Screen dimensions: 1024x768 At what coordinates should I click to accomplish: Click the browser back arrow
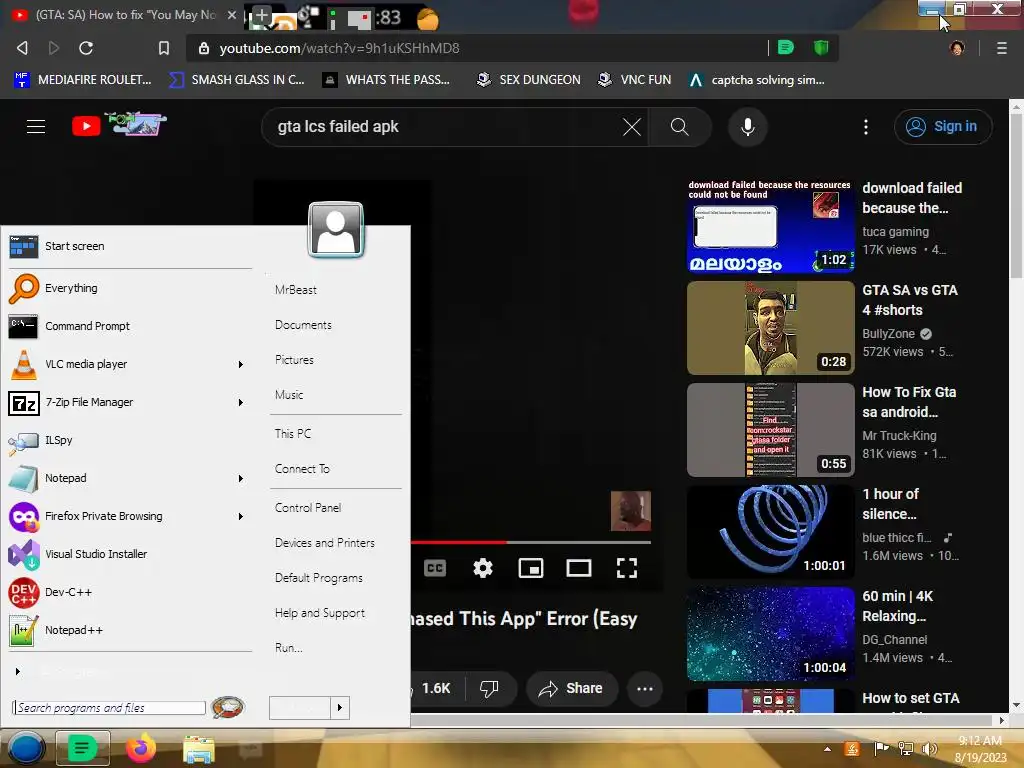22,48
